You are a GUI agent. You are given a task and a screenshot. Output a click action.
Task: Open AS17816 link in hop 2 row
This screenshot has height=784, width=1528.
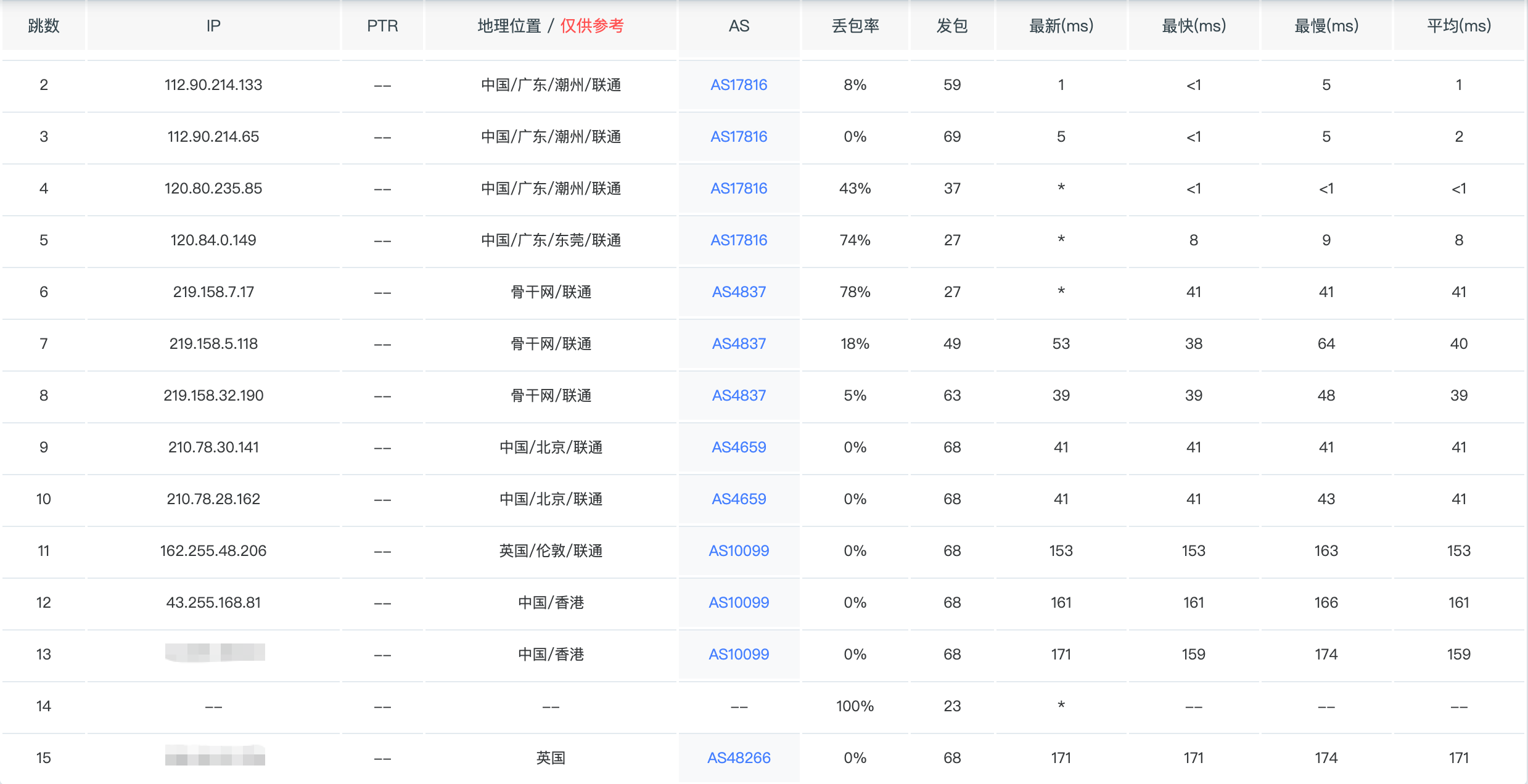pyautogui.click(x=739, y=85)
